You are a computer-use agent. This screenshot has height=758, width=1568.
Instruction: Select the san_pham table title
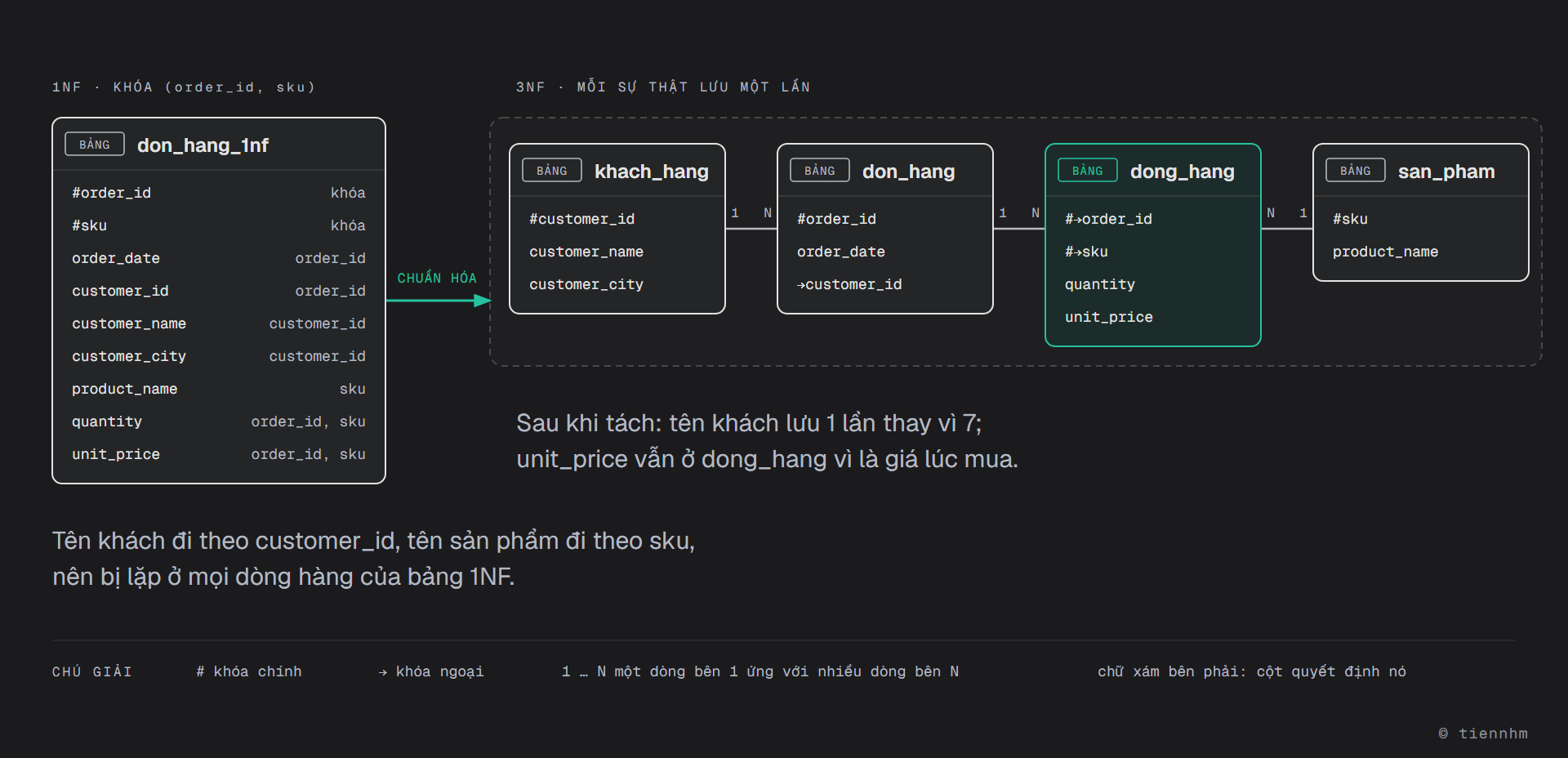(x=1446, y=172)
